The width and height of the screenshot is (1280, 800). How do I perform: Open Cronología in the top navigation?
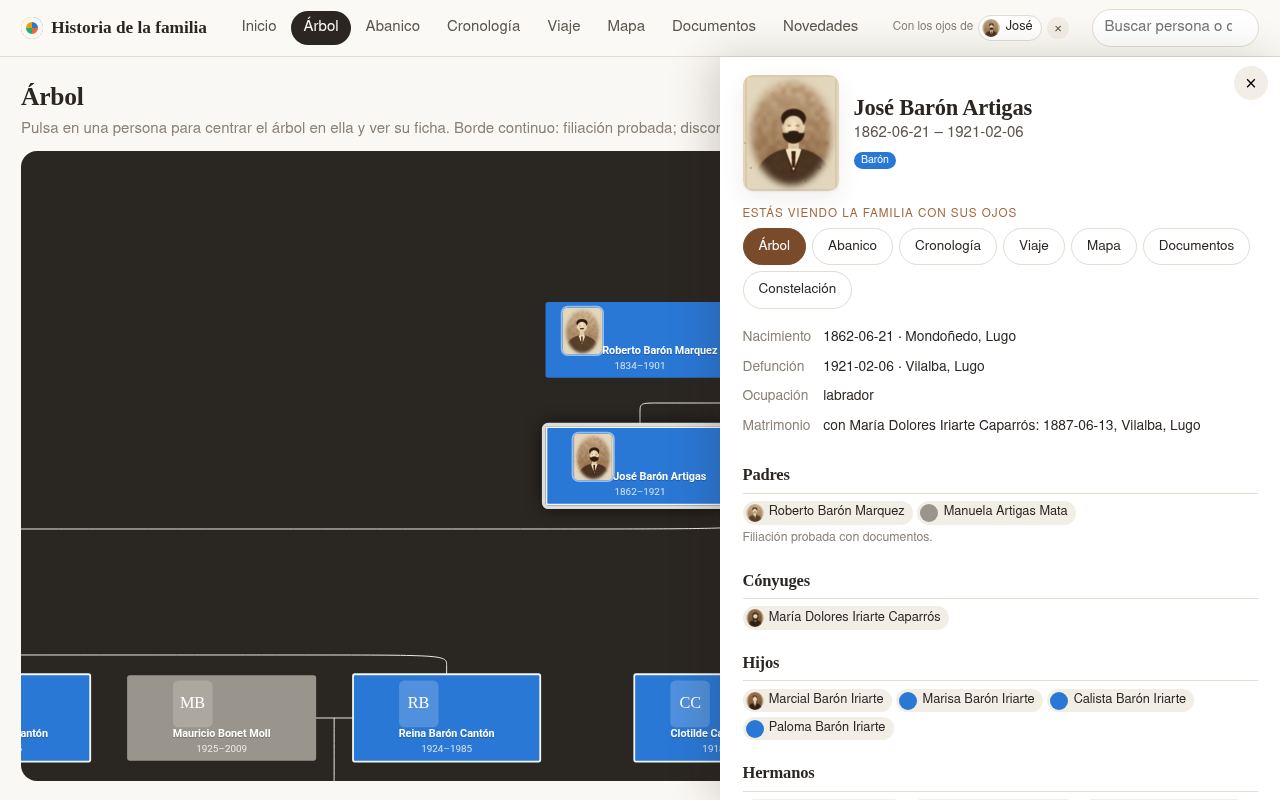[x=483, y=27]
